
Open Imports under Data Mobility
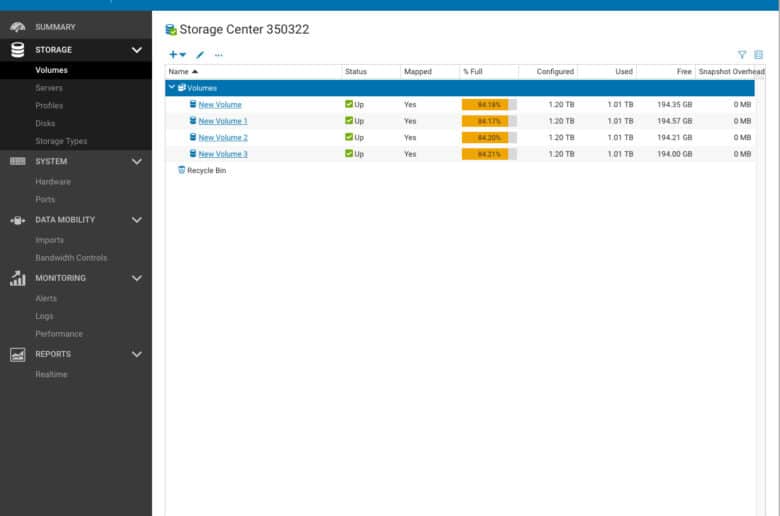pos(49,240)
